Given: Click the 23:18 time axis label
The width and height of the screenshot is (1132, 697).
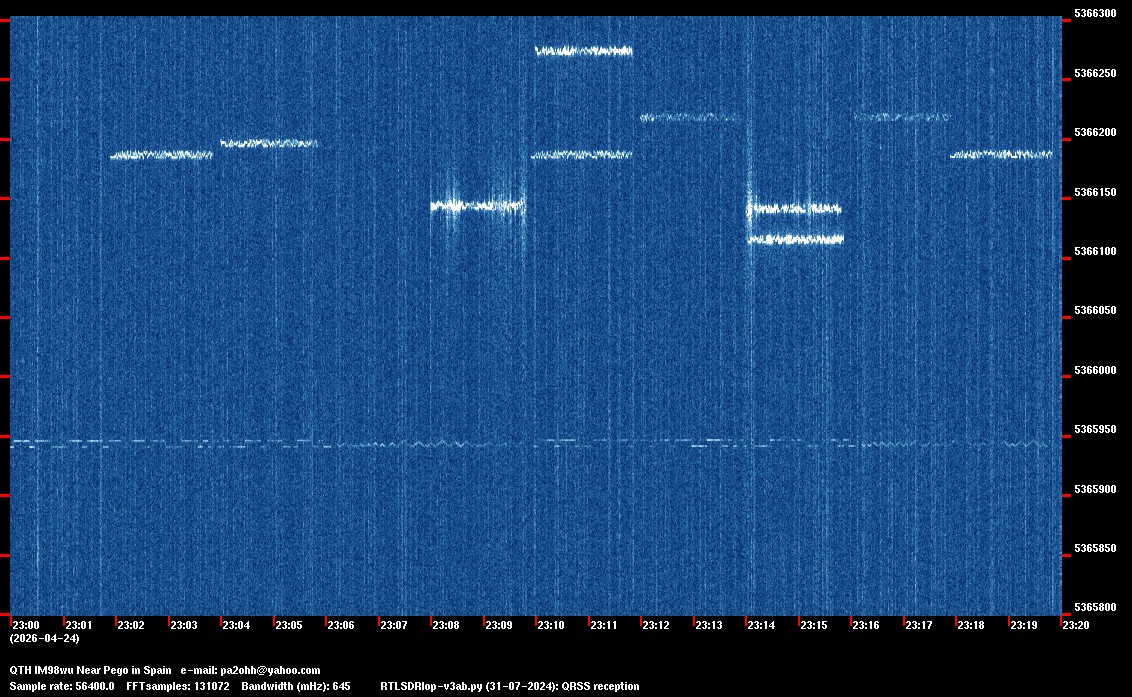Looking at the screenshot, I should coord(971,625).
